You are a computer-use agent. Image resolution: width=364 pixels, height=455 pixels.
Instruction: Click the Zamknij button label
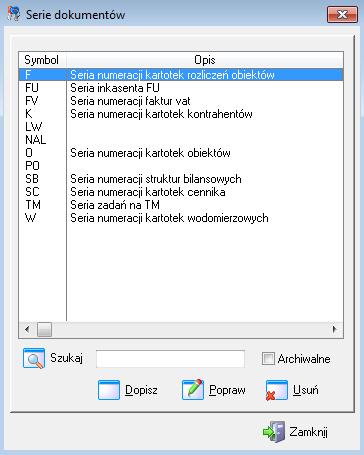(x=308, y=432)
